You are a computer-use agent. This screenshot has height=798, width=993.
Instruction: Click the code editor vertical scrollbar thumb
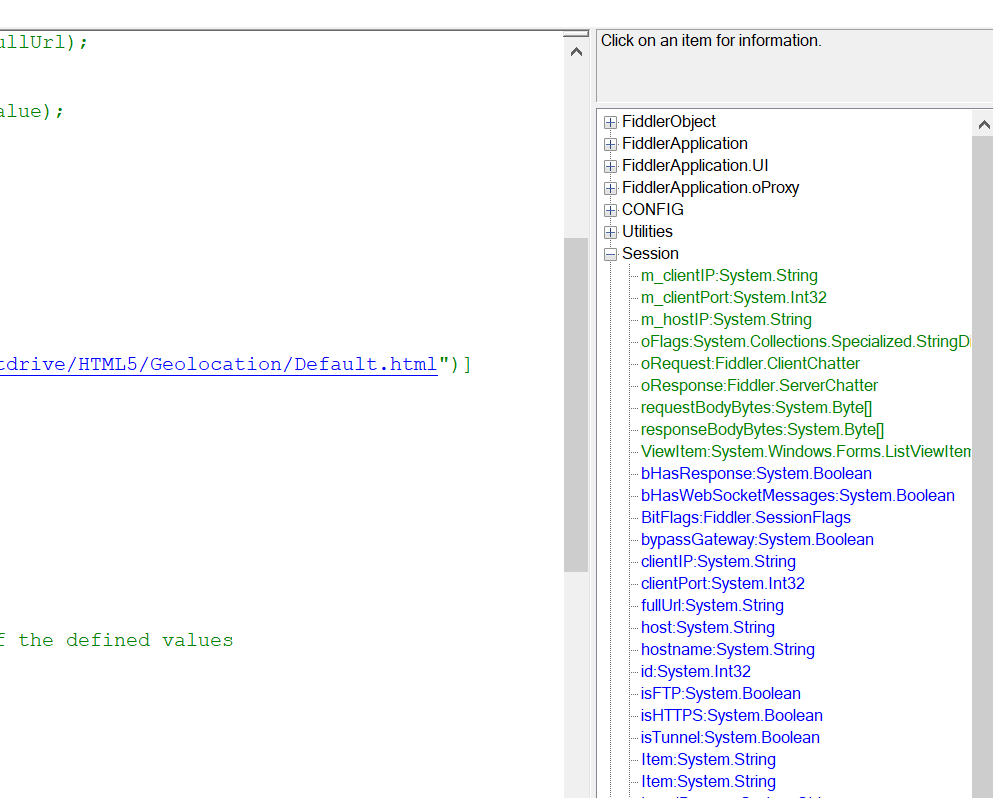tap(576, 405)
